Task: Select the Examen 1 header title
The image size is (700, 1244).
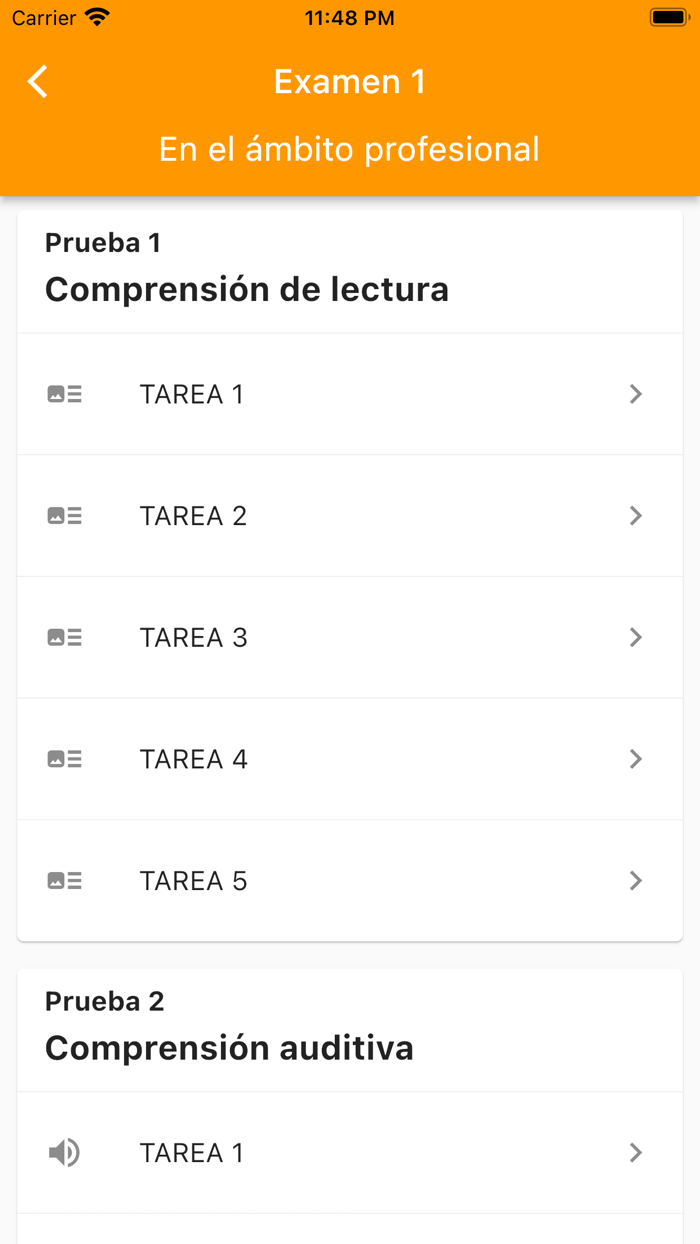Action: coord(349,81)
